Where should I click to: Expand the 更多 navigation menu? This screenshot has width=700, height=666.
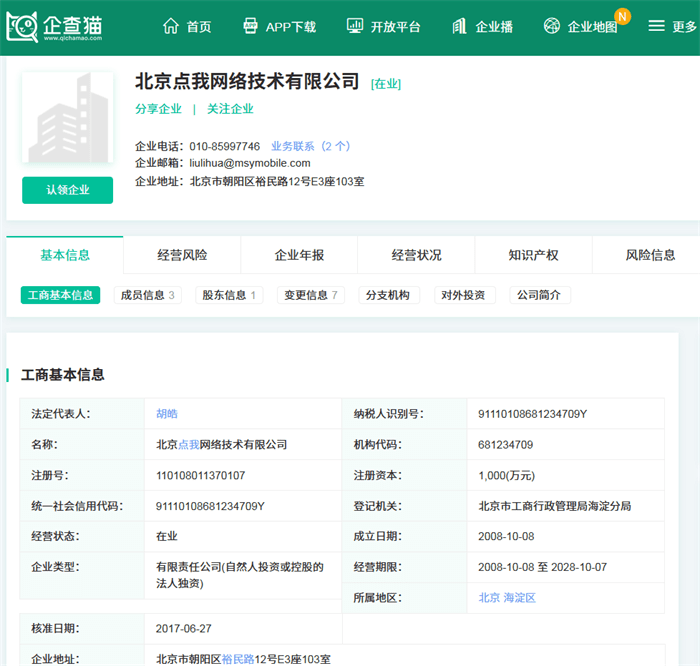tap(684, 27)
